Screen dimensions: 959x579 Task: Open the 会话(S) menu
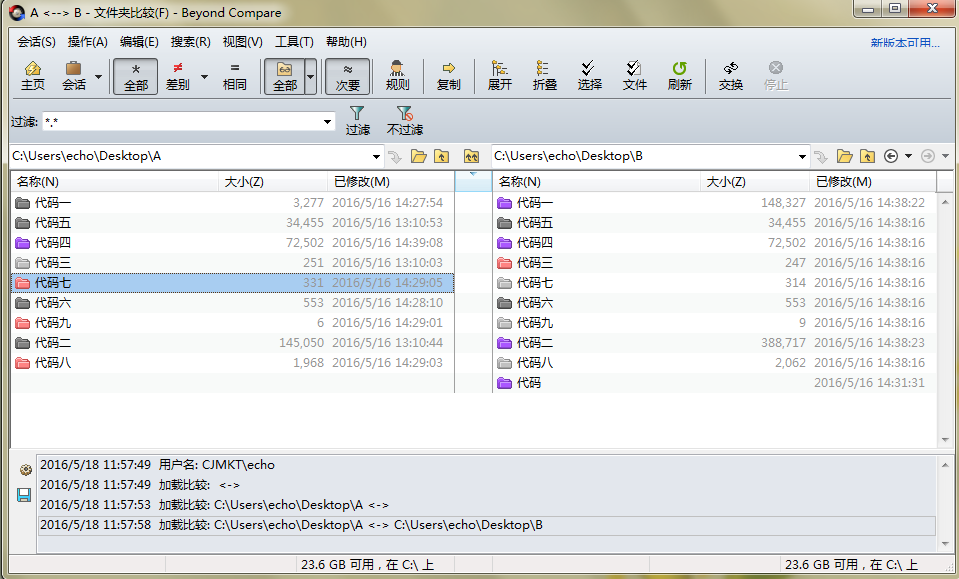(36, 42)
